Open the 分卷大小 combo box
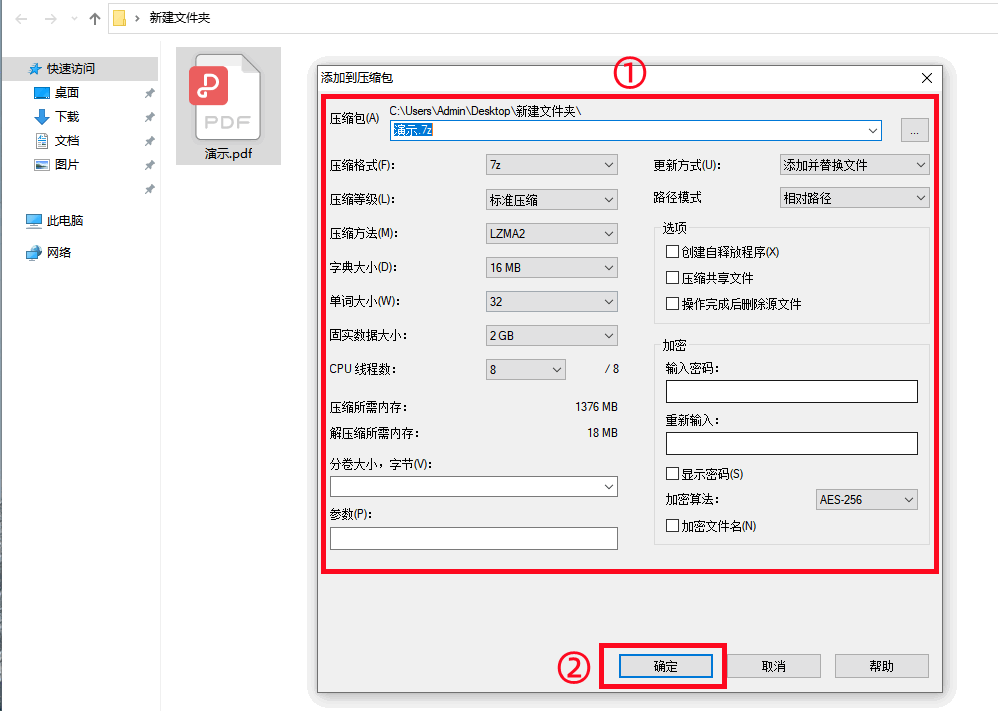Viewport: 998px width, 711px height. (474, 487)
